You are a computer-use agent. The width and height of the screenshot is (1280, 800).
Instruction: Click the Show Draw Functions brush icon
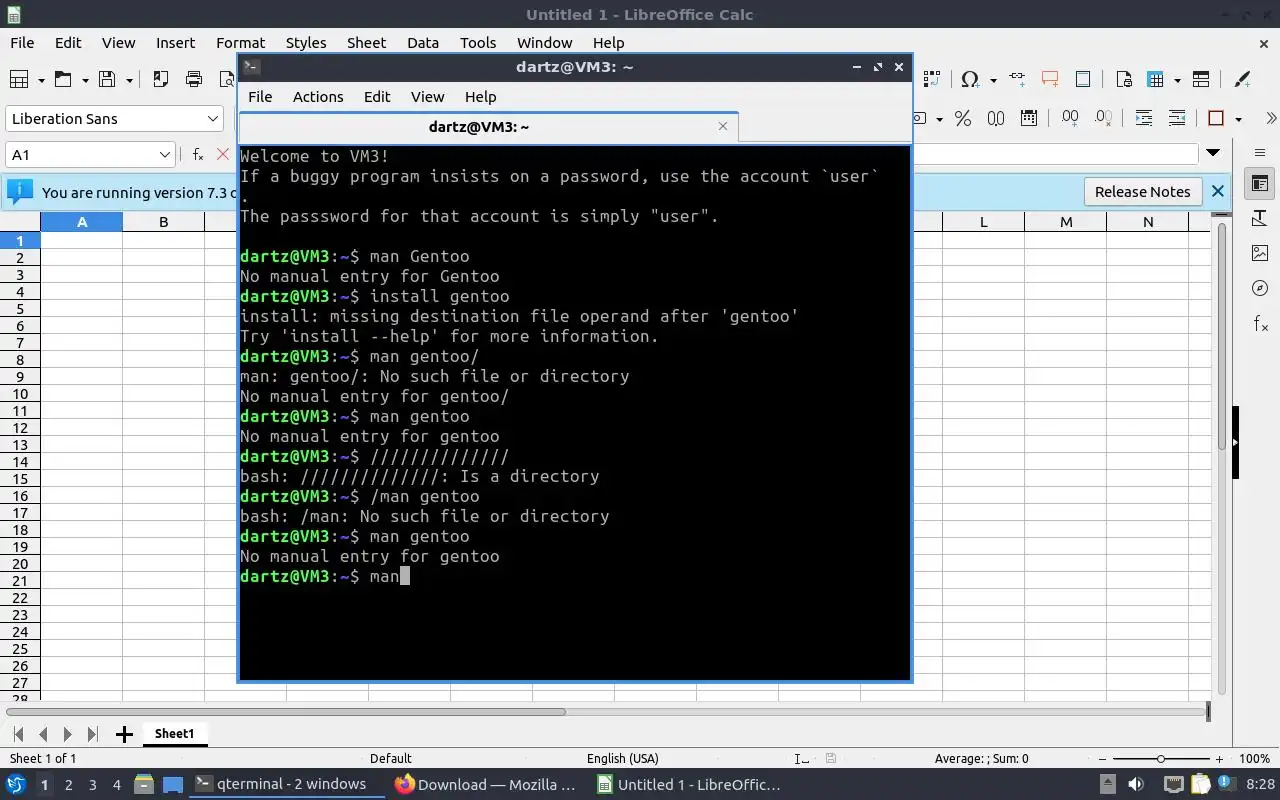point(1242,79)
